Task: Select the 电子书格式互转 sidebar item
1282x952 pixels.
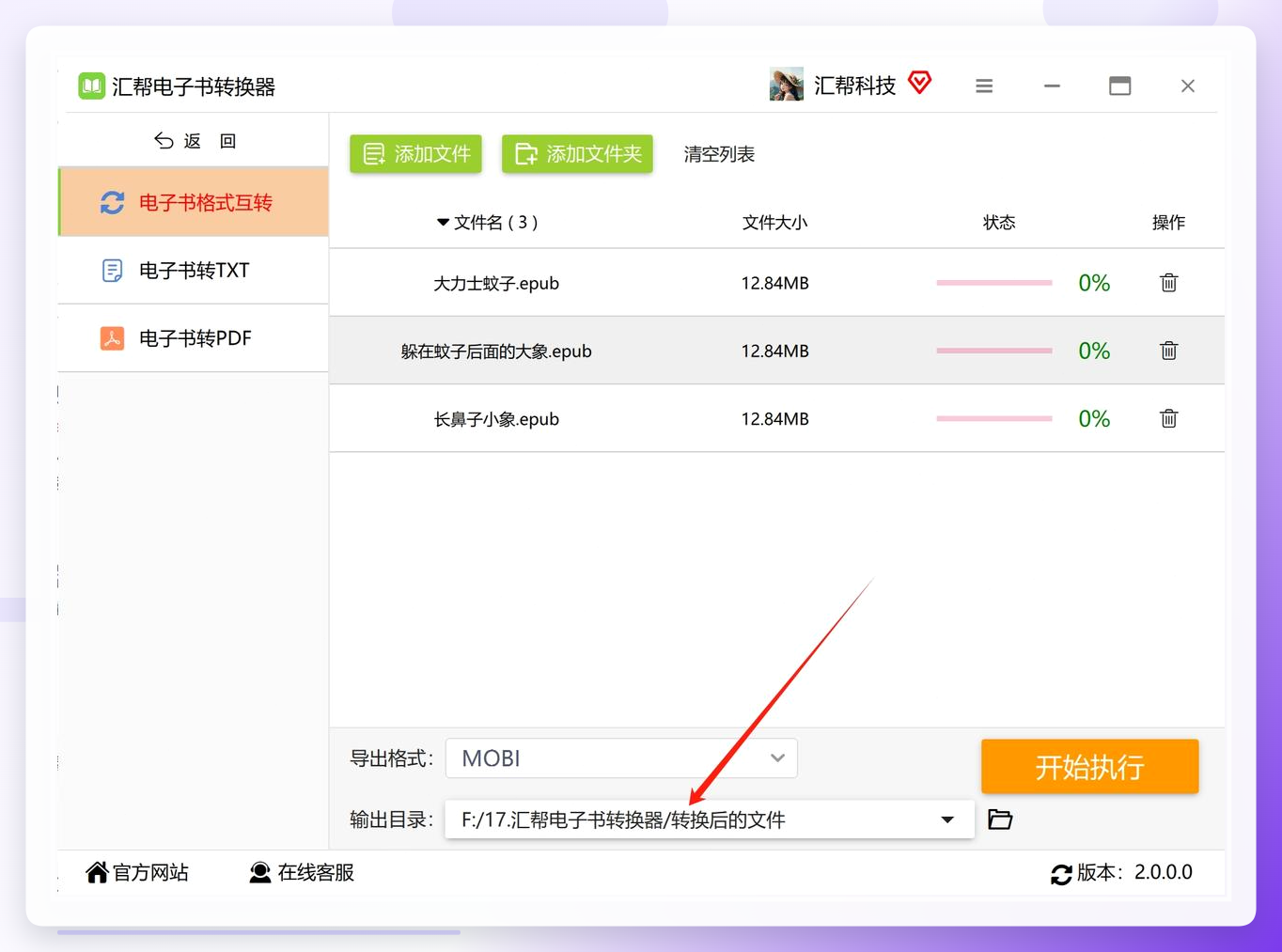Action: point(194,202)
